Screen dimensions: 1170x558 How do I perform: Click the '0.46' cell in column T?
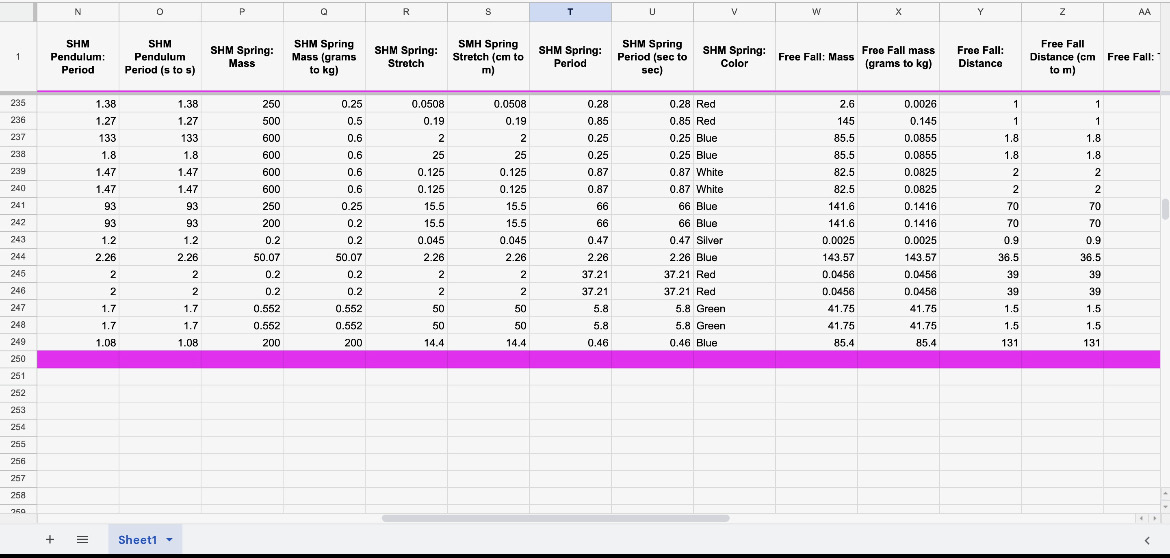[571, 342]
